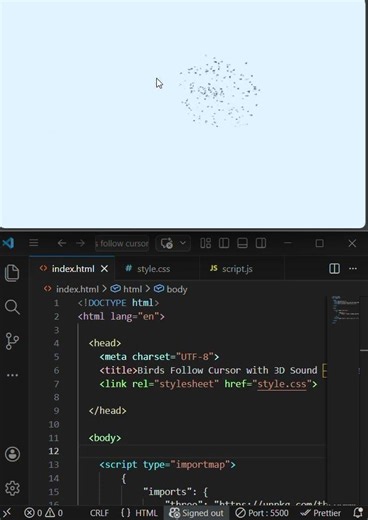Switch to the script.js tab

(237, 269)
